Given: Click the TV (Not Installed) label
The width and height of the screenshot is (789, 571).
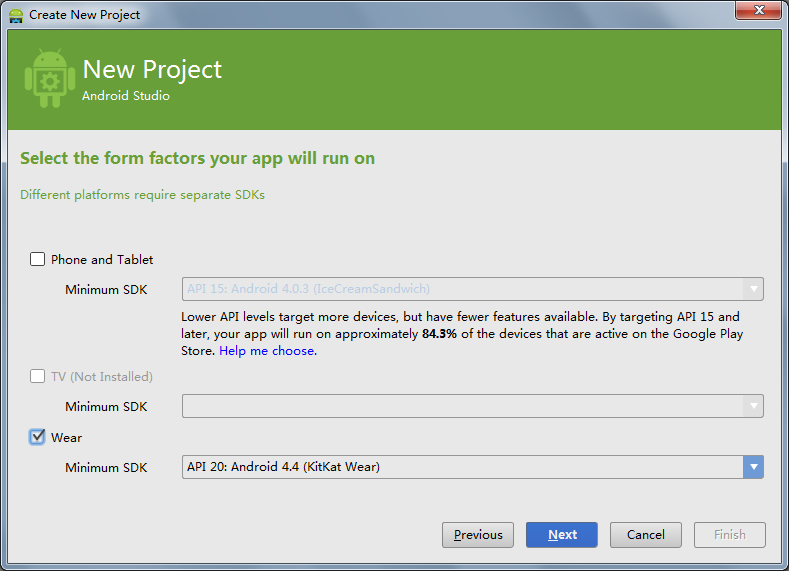Looking at the screenshot, I should point(102,376).
